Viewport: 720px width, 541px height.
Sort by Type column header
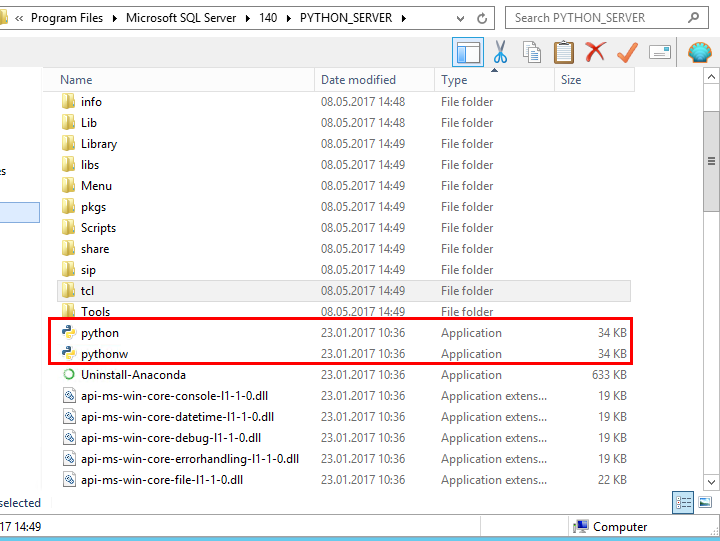(495, 80)
